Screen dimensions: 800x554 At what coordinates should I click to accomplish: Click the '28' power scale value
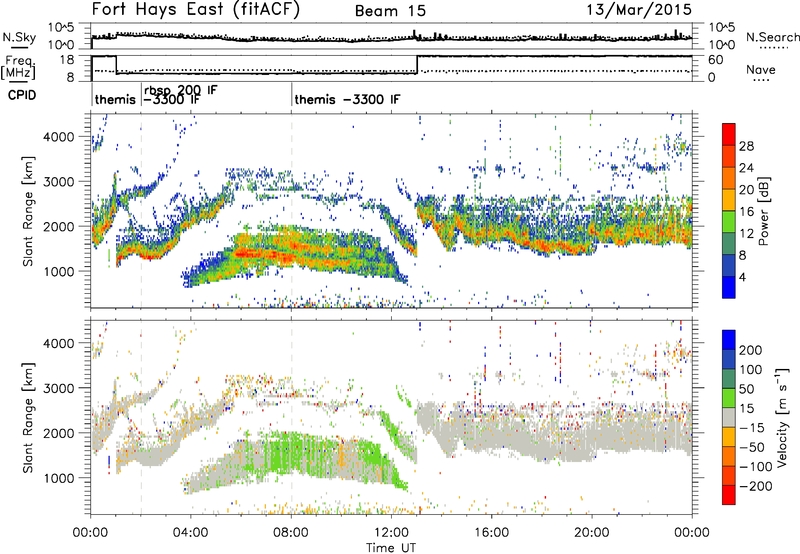pos(746,146)
